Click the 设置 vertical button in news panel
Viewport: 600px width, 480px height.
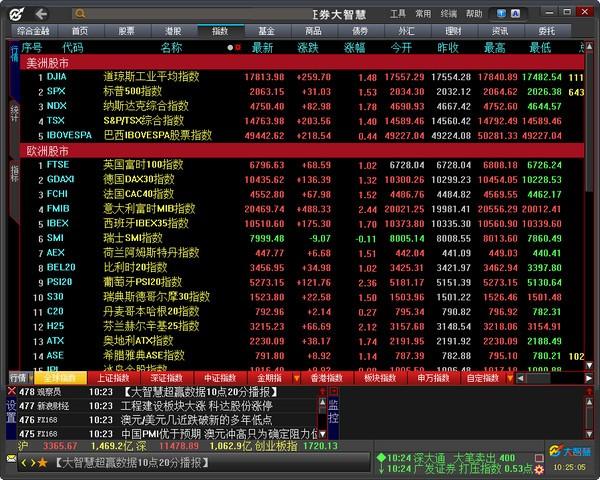[11, 411]
